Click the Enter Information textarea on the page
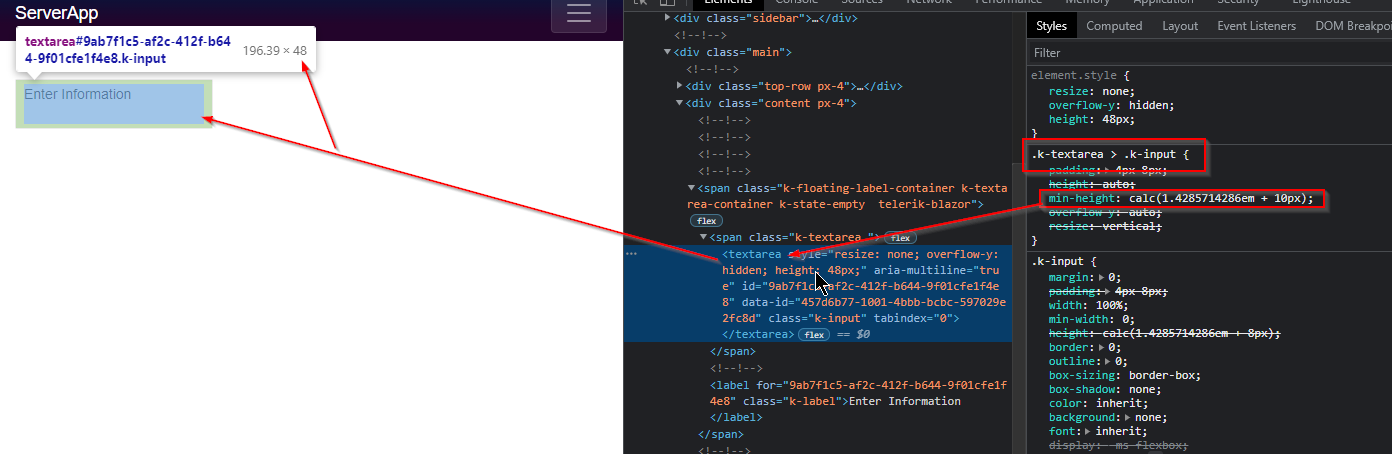The width and height of the screenshot is (1392, 454). (x=114, y=104)
